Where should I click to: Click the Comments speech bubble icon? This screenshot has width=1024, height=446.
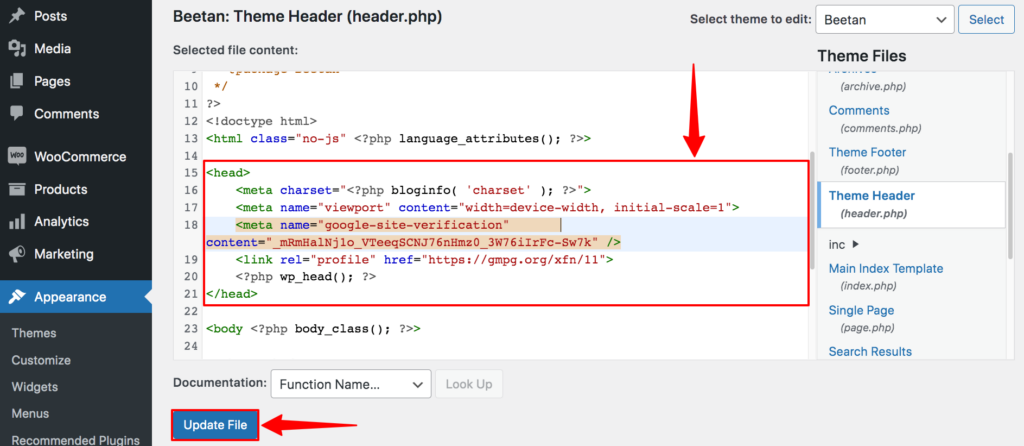click(x=17, y=114)
